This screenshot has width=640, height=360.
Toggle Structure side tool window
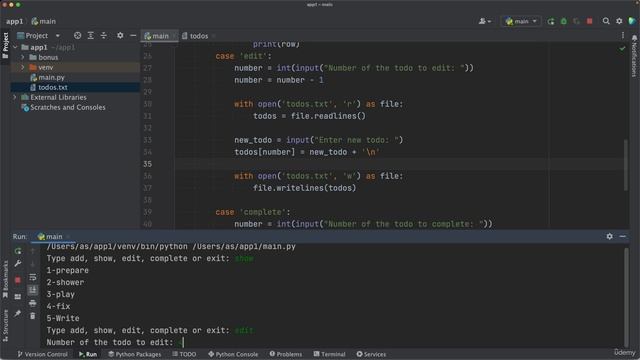click(x=5, y=325)
